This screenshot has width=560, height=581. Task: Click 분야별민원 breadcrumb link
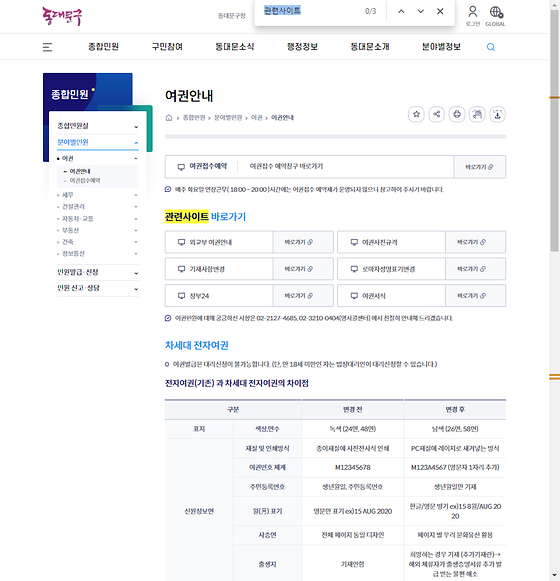228,117
